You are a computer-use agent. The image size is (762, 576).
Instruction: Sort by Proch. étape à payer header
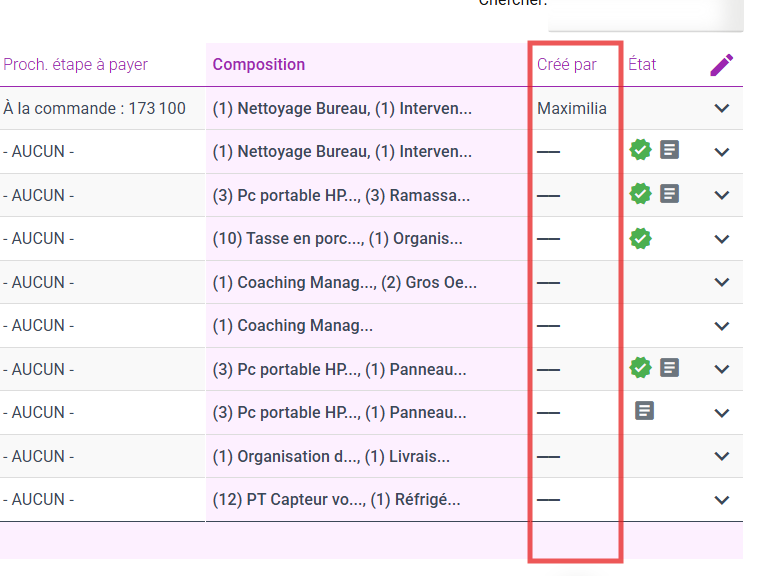[75, 65]
